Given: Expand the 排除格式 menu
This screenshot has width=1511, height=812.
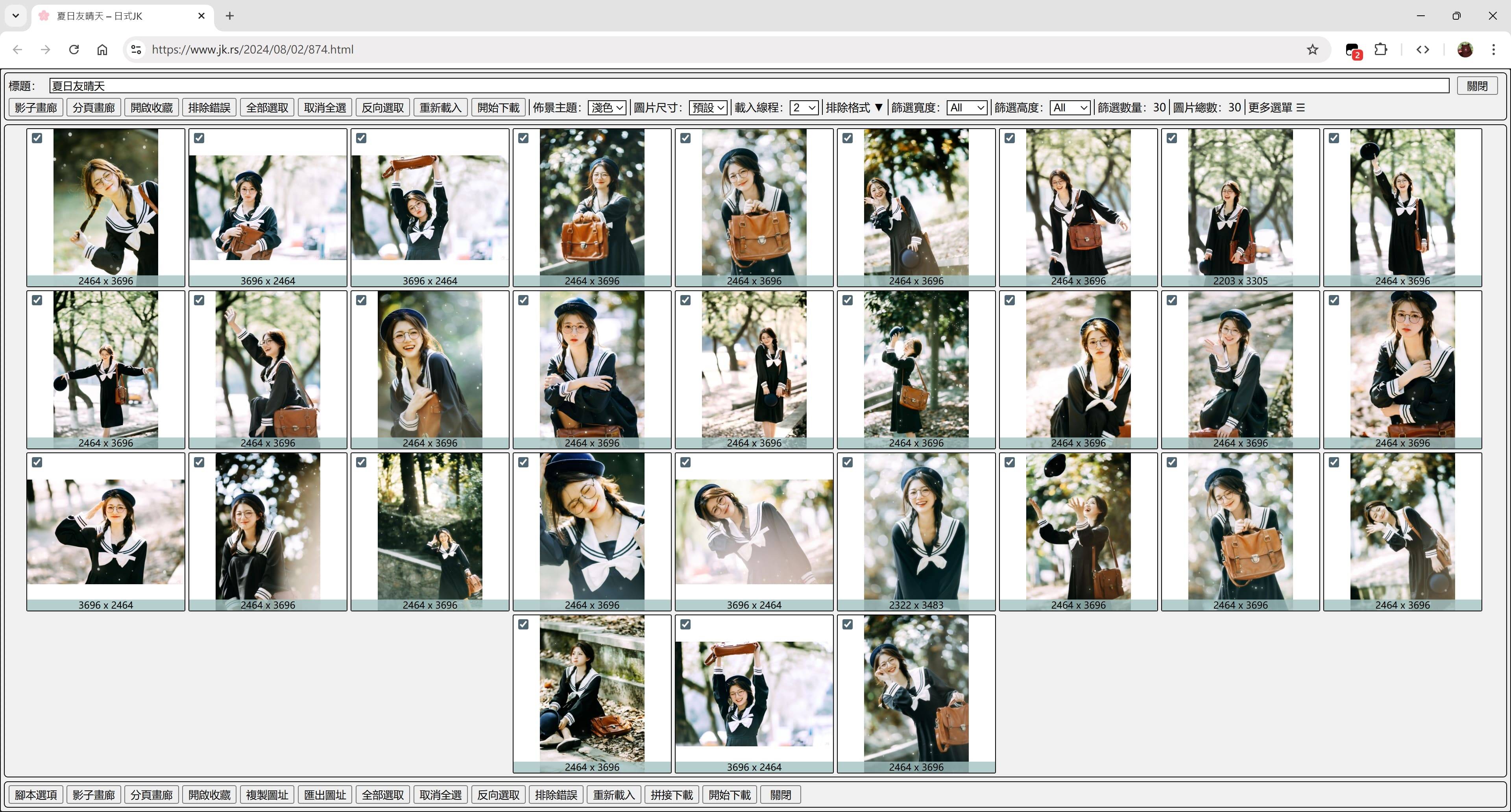Looking at the screenshot, I should click(x=854, y=107).
